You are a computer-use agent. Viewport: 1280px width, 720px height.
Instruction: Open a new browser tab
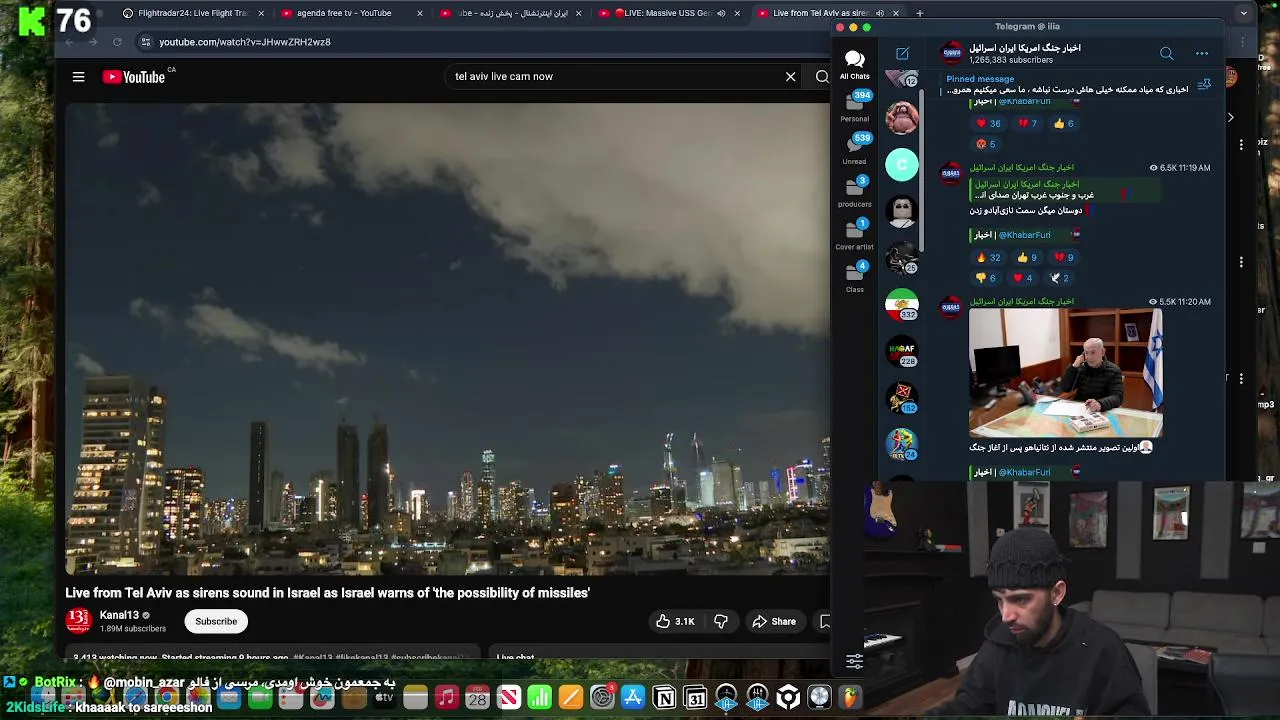[x=919, y=13]
